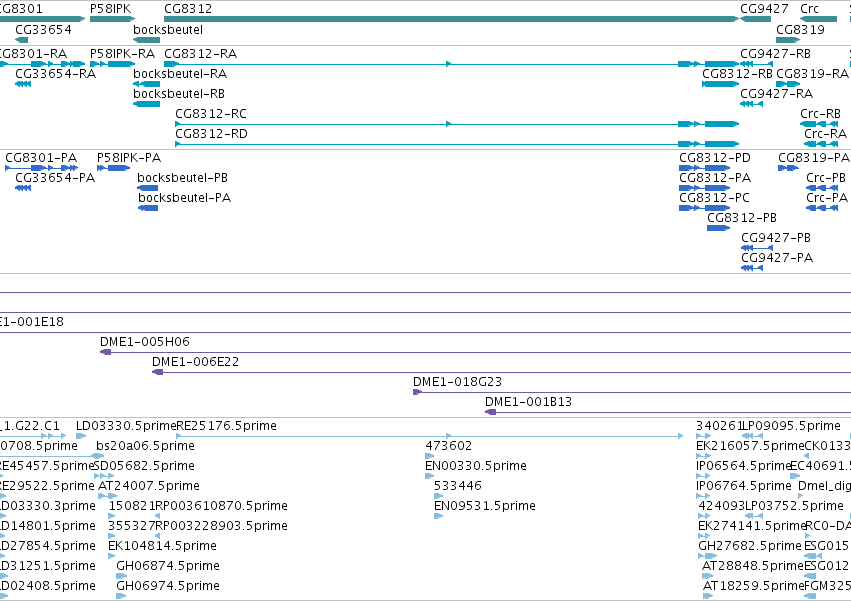
Task: Click the bocksbeutel-PB protein label
Action: click(x=182, y=178)
